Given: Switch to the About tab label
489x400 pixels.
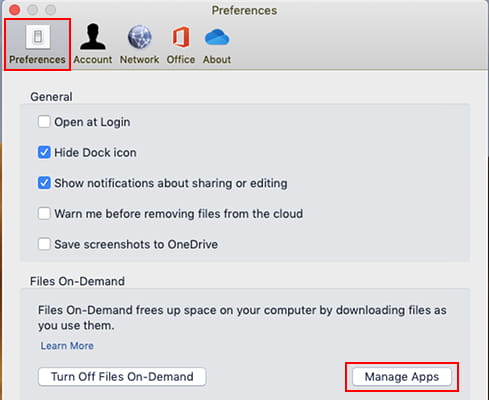Looking at the screenshot, I should [217, 59].
